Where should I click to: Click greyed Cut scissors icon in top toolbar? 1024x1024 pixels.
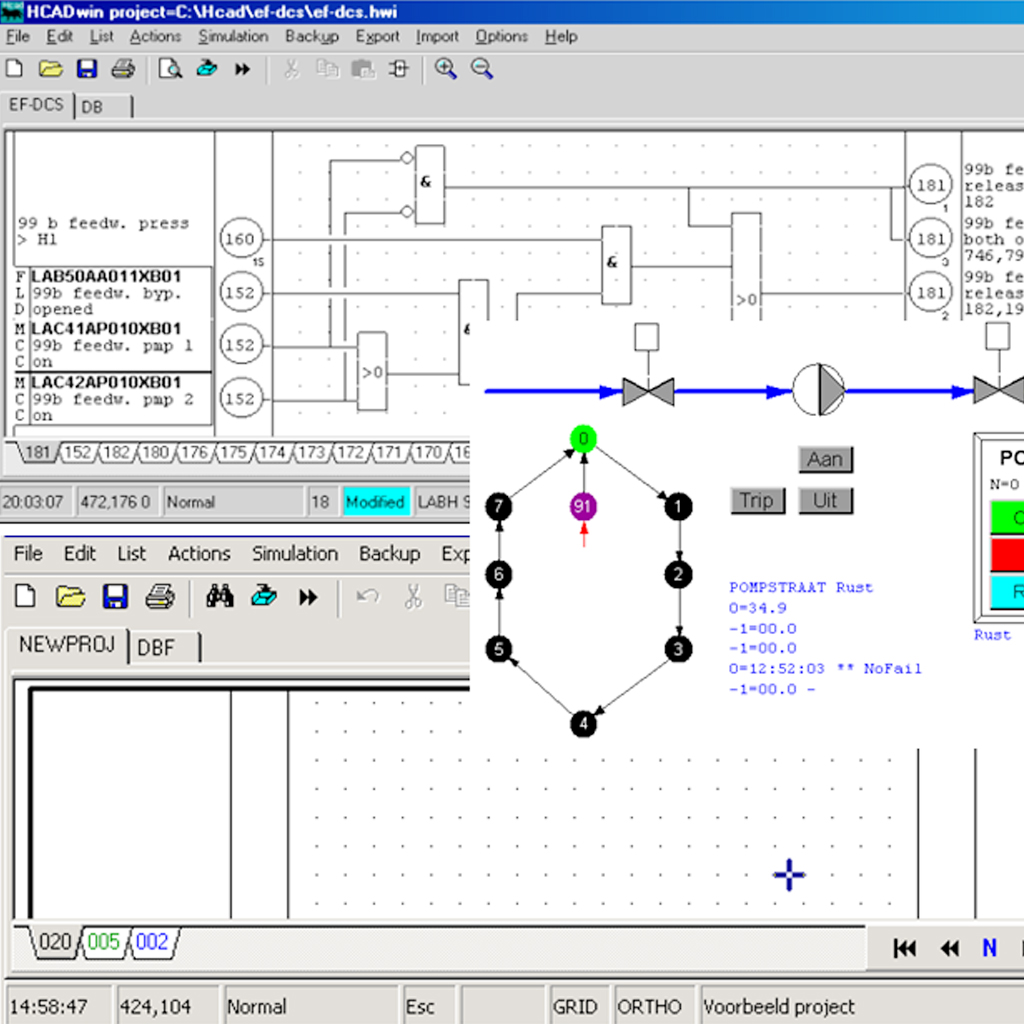coord(292,69)
